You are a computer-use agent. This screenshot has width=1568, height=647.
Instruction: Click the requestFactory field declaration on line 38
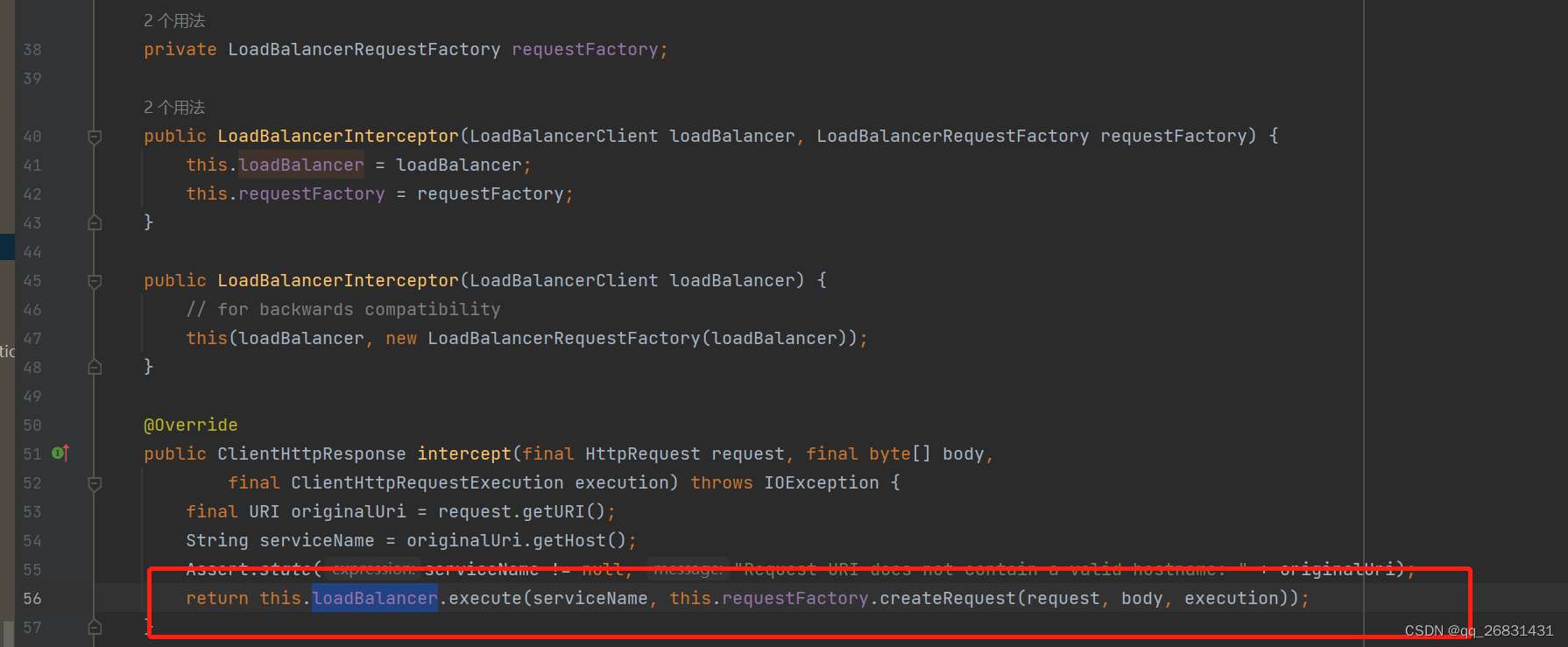[x=584, y=49]
